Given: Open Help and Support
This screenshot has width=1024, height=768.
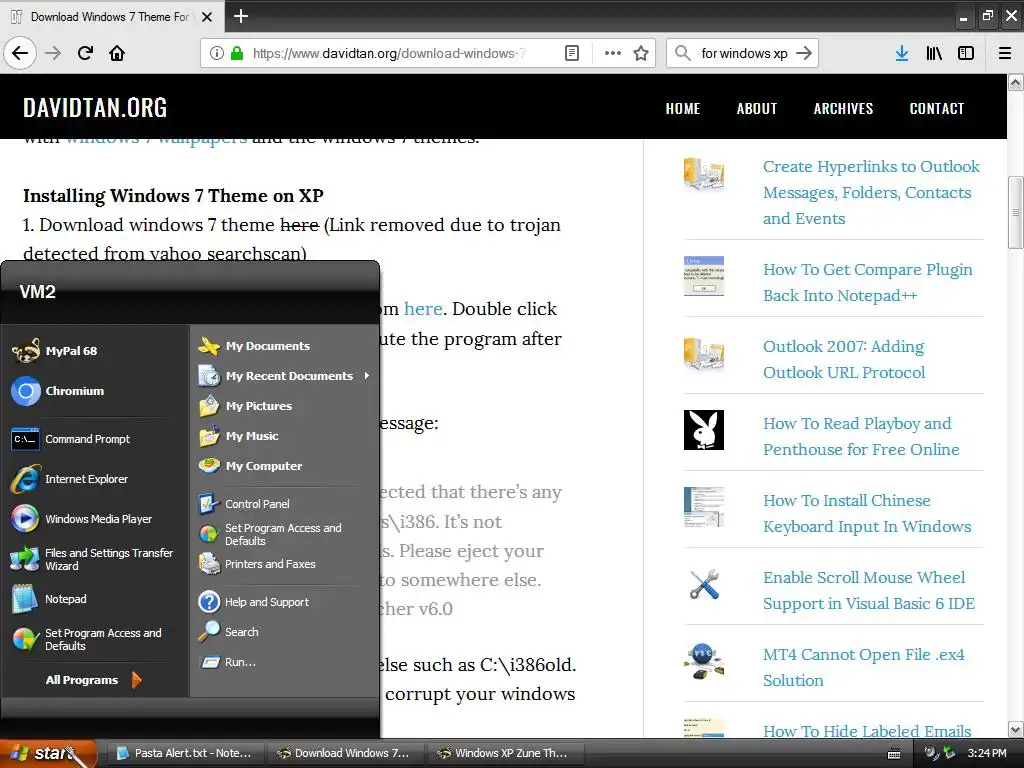Looking at the screenshot, I should click(x=284, y=602).
